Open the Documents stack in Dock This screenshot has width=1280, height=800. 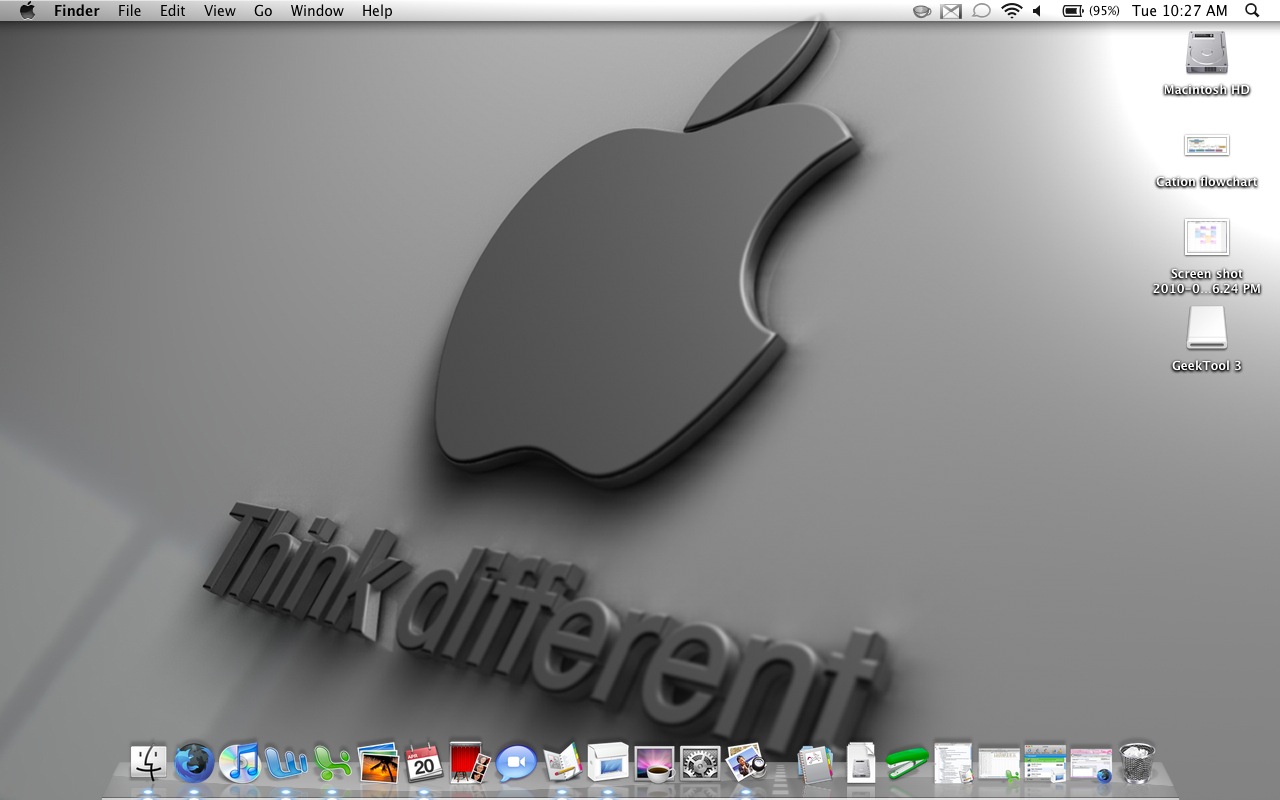click(x=861, y=763)
